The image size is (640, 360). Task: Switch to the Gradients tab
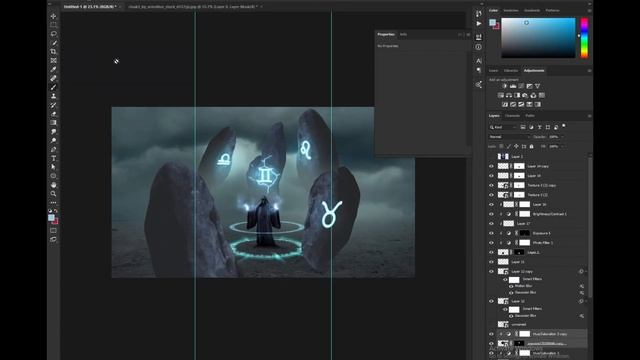pos(532,11)
